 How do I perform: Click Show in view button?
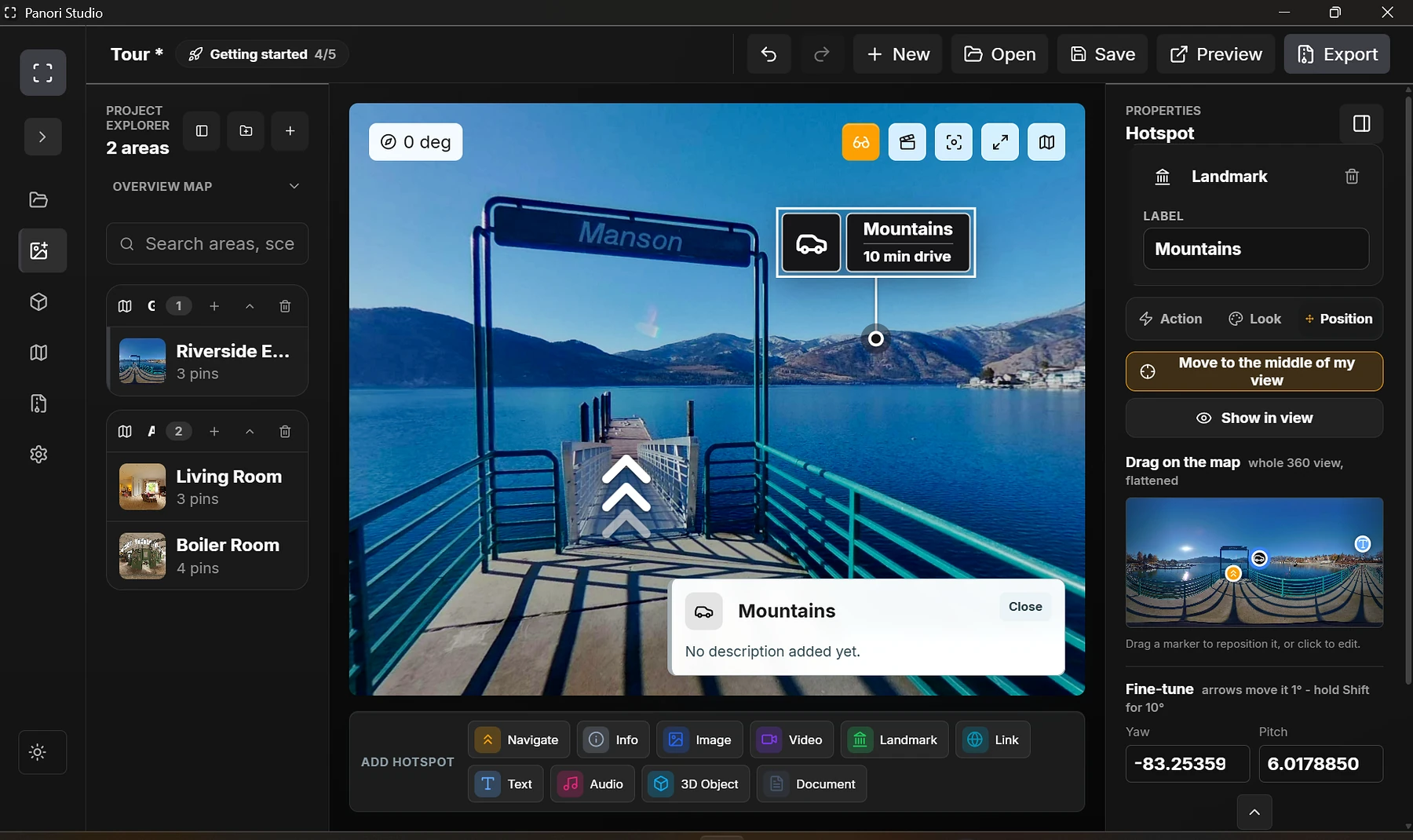1254,418
